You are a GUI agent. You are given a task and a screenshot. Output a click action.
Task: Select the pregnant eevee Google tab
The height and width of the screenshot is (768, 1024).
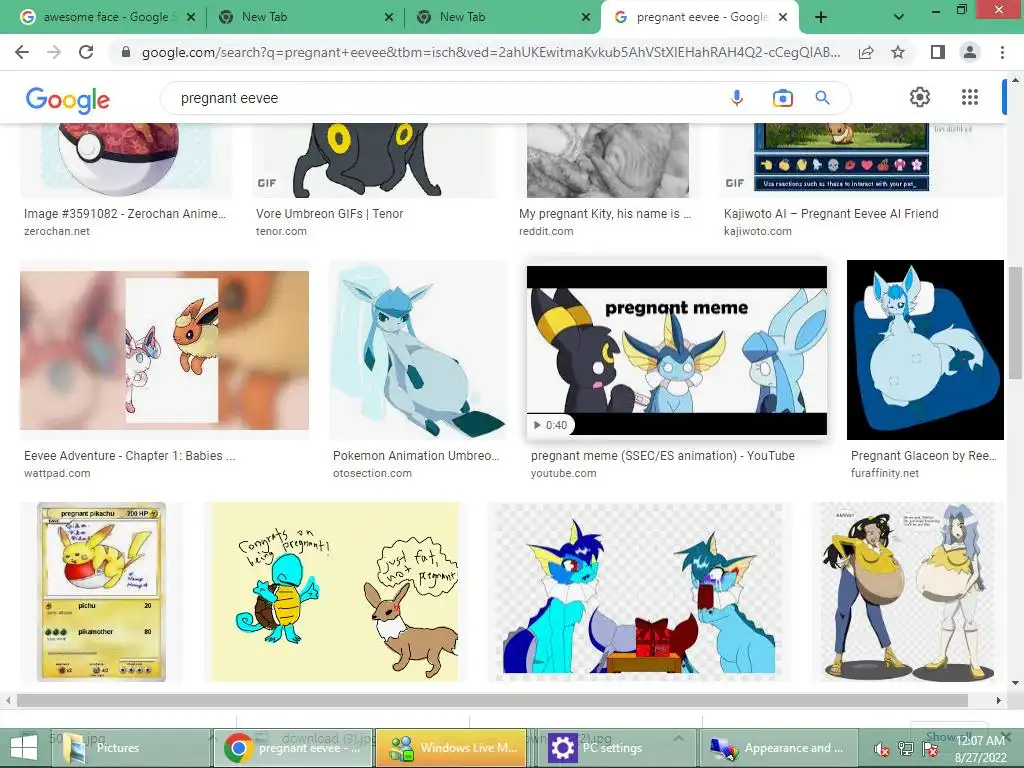click(x=700, y=17)
